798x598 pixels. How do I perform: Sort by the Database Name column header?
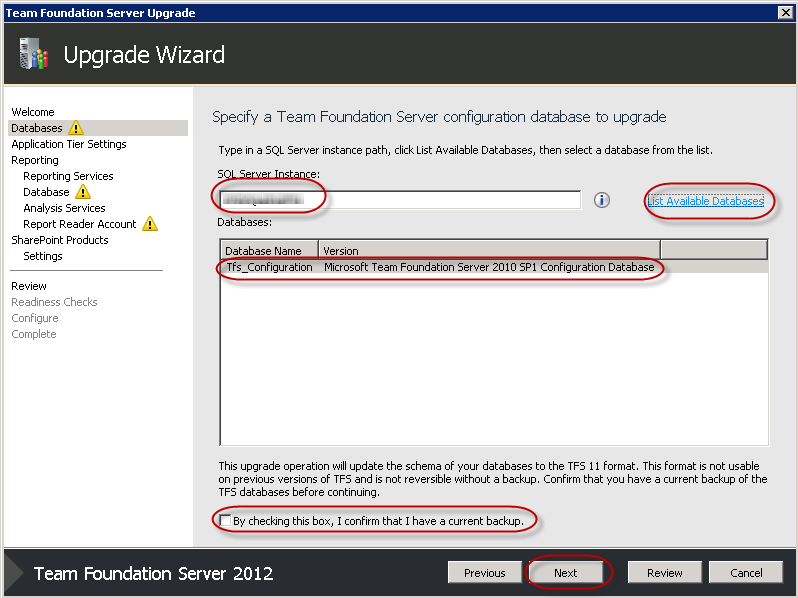[268, 250]
